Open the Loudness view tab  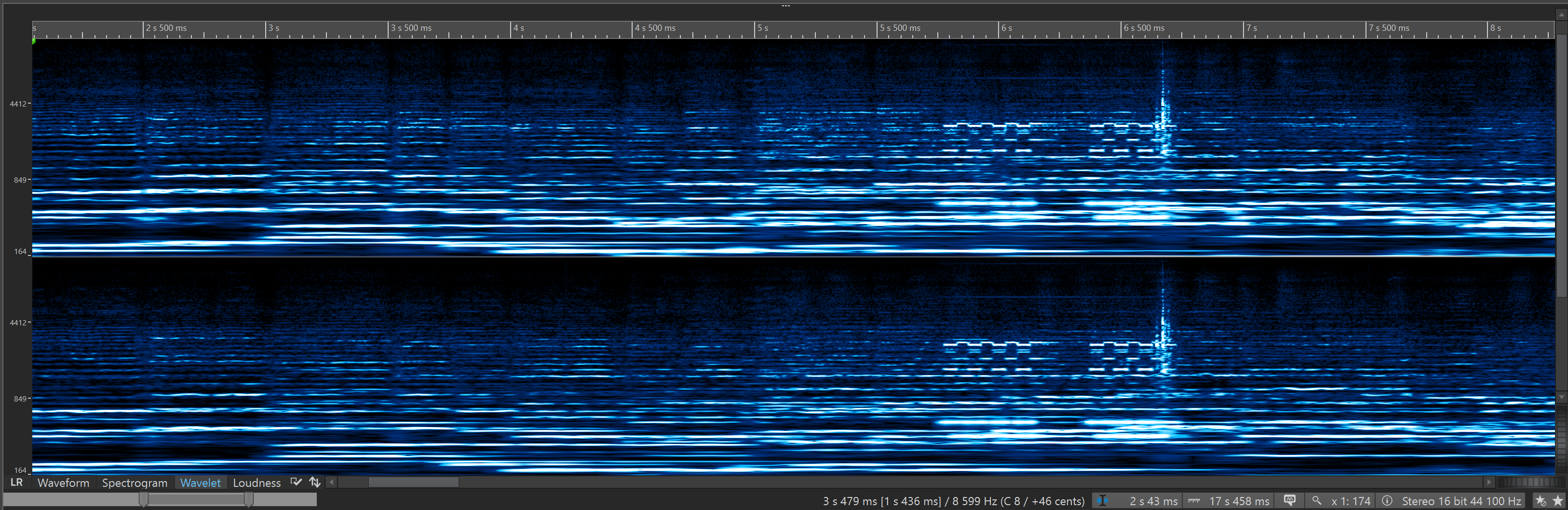click(x=256, y=482)
